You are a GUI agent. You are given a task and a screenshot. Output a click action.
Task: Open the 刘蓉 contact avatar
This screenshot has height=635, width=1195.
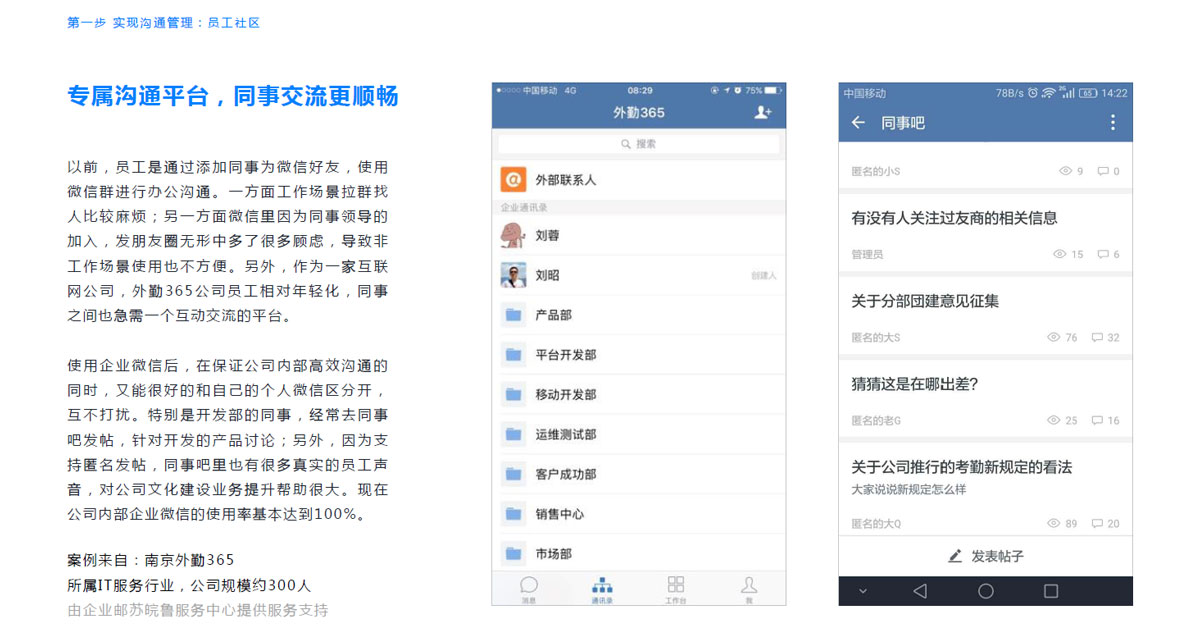coord(513,236)
